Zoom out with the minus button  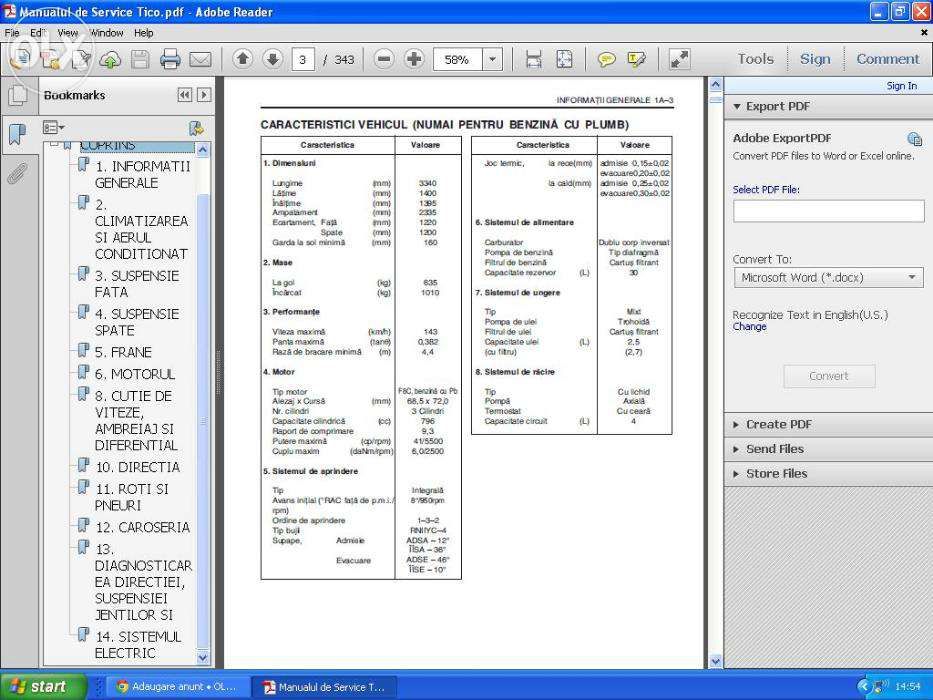coord(384,59)
